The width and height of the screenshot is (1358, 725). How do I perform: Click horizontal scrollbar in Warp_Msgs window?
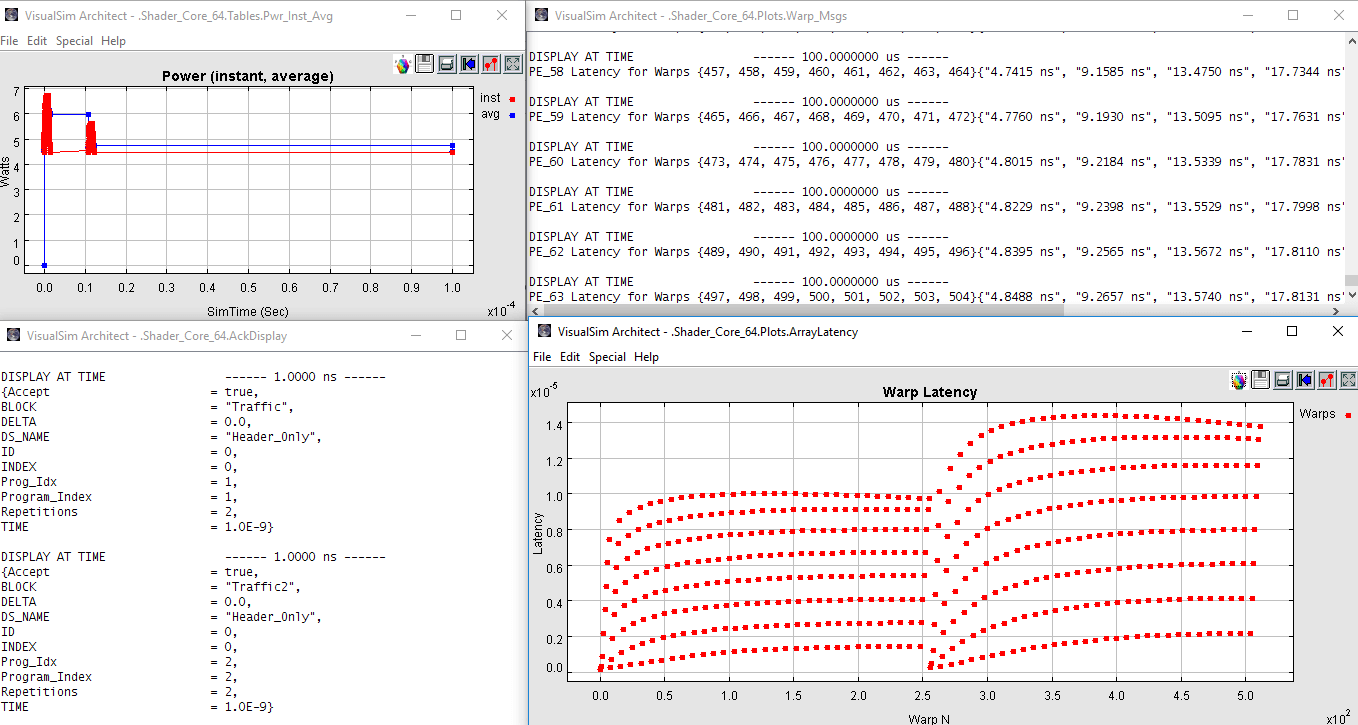point(800,311)
